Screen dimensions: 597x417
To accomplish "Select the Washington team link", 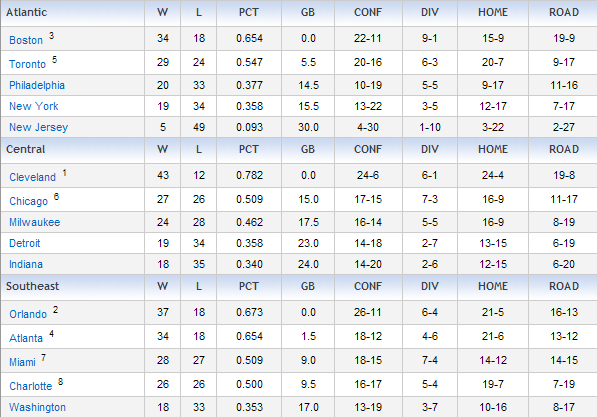I will [37, 407].
